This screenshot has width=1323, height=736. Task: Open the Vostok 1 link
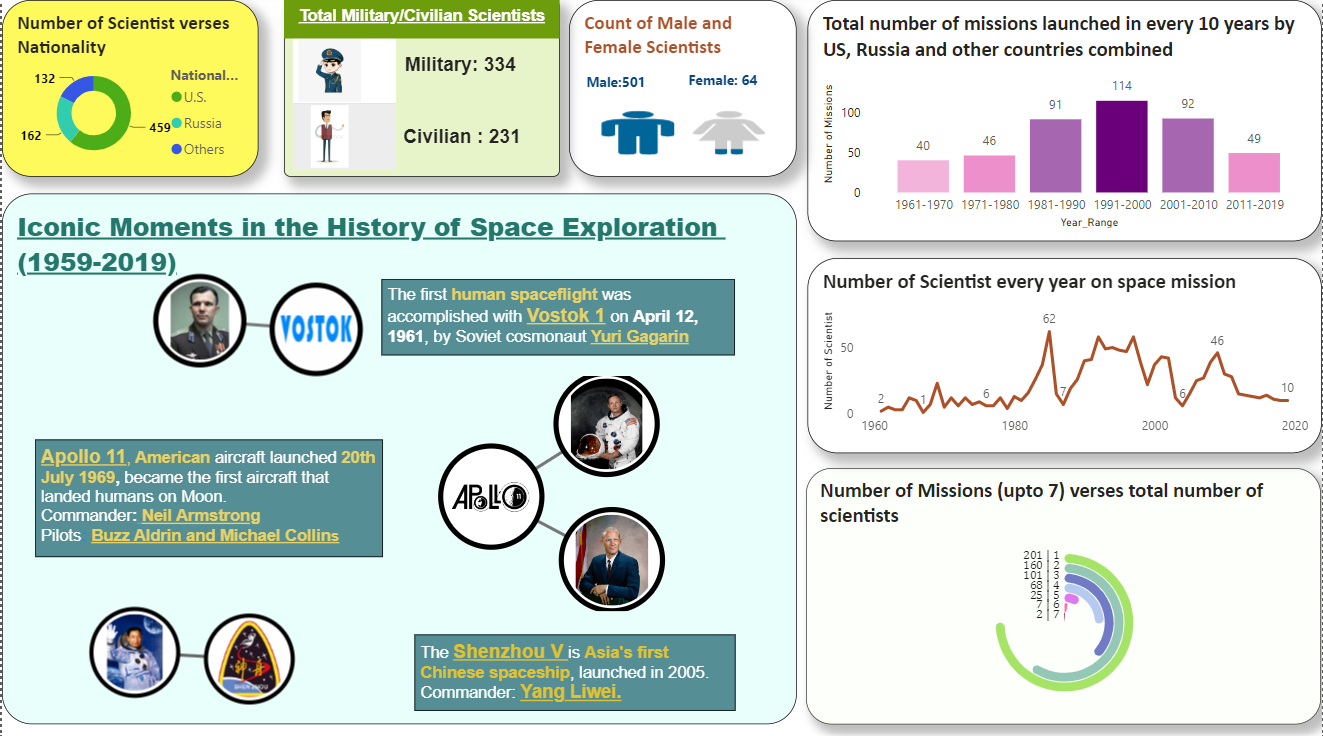567,315
